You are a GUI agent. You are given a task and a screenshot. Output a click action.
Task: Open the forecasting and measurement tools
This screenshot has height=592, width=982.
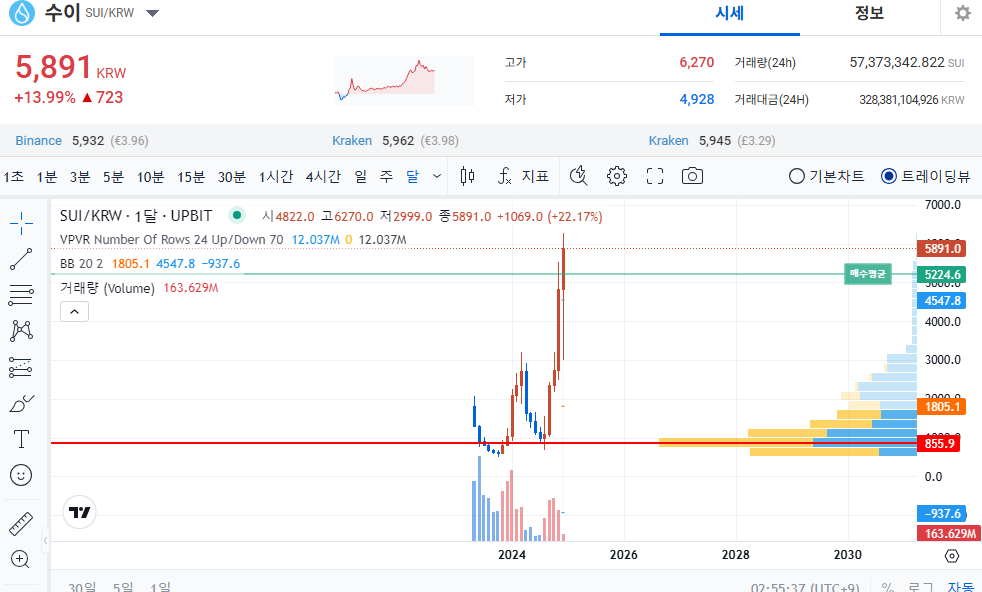coord(21,367)
